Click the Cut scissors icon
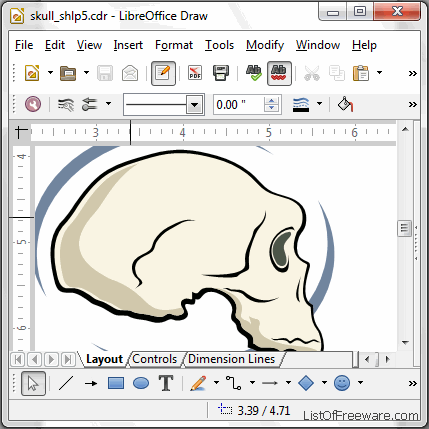This screenshot has height=429, width=429. click(x=312, y=73)
